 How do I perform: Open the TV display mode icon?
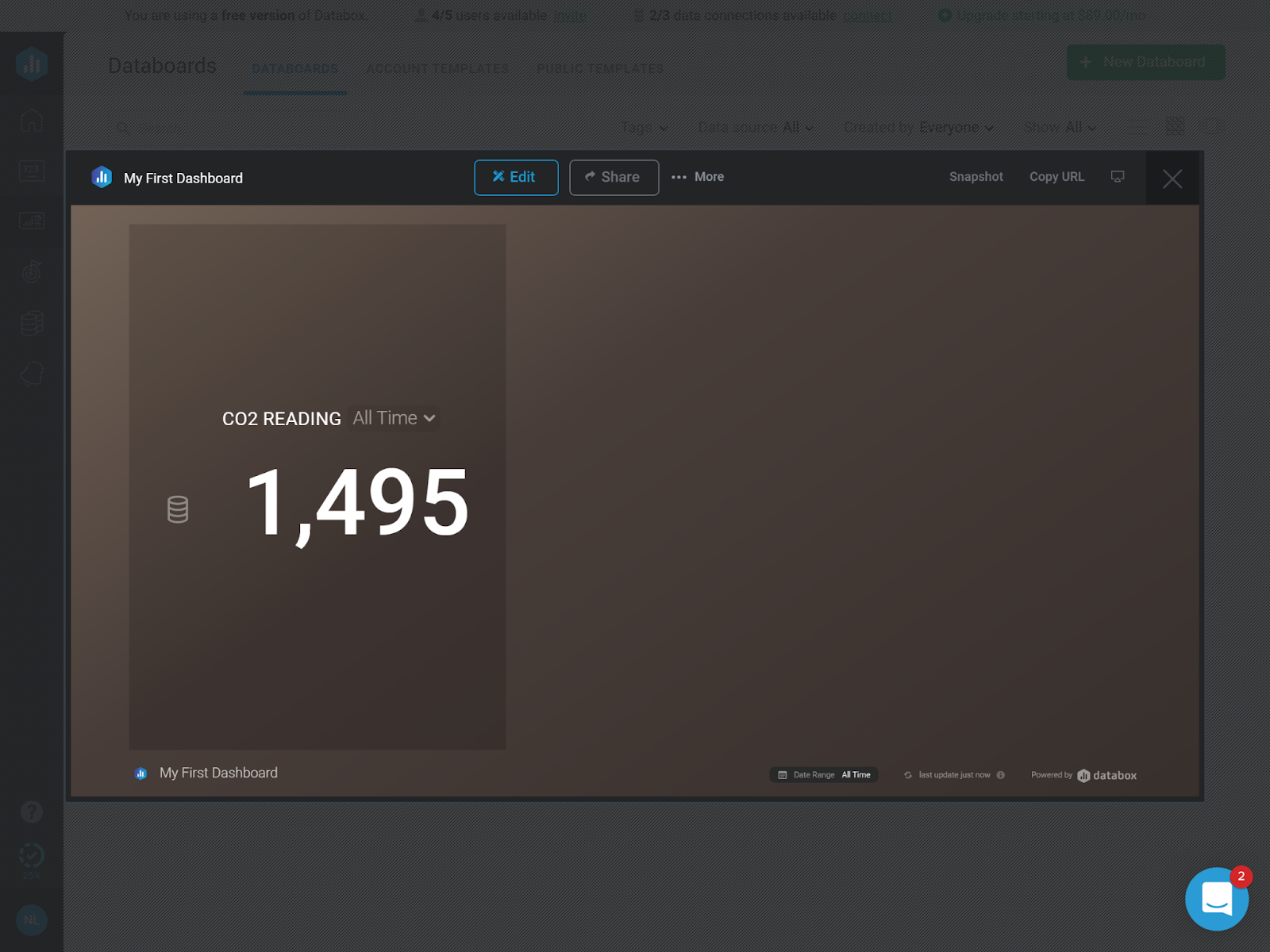click(x=1118, y=177)
